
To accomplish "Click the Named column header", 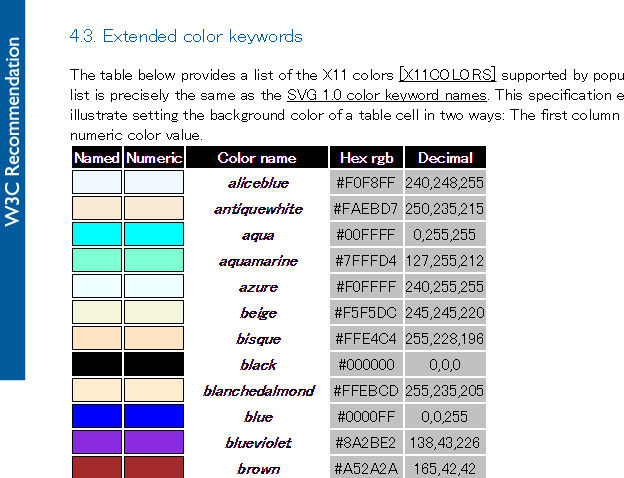I will click(x=97, y=158).
